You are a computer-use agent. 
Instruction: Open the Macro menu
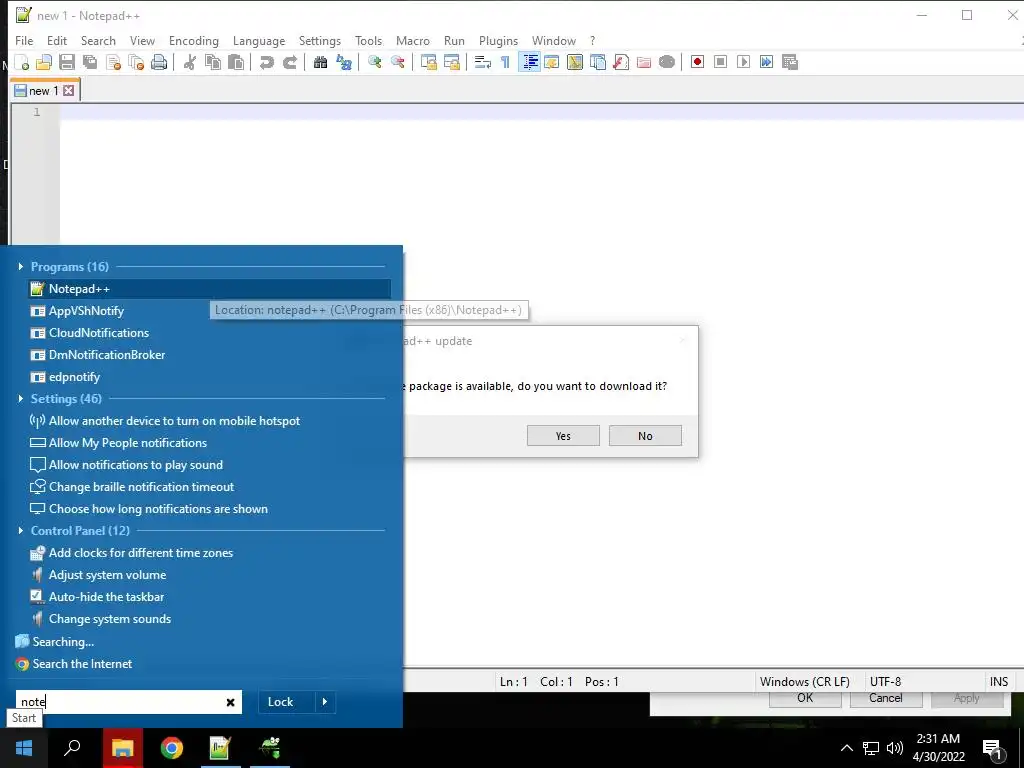(413, 40)
